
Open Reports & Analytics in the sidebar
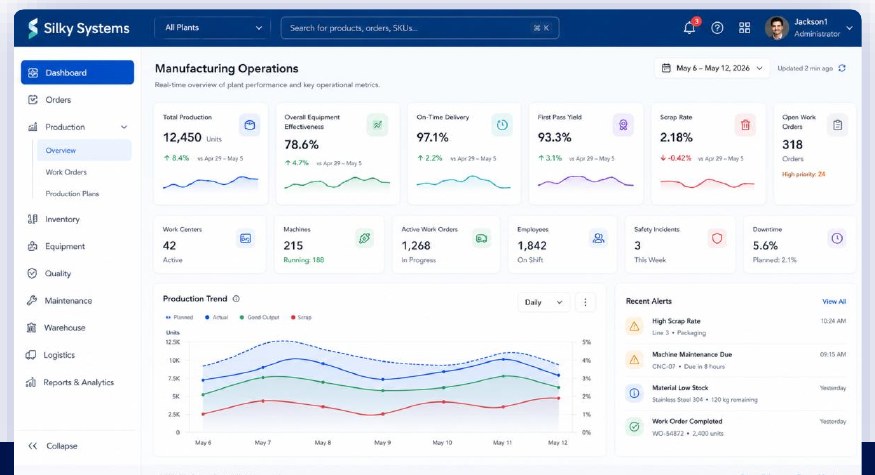tap(78, 382)
